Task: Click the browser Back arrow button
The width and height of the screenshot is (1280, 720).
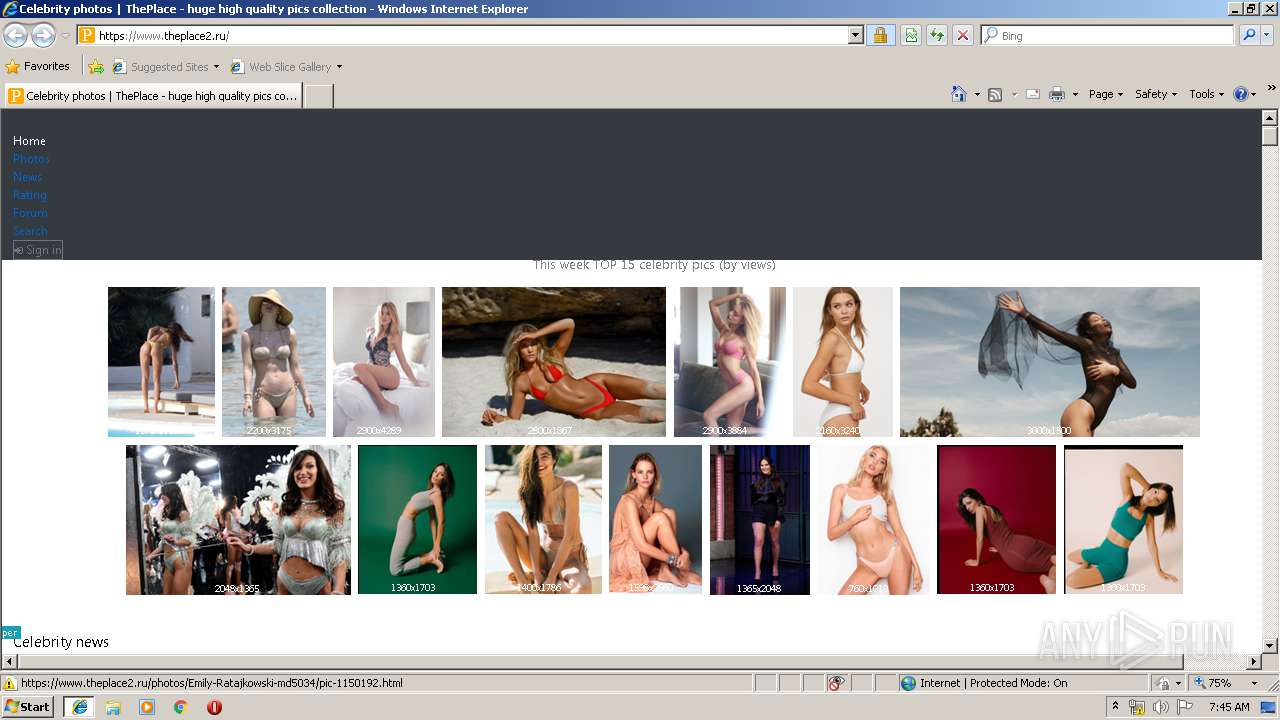Action: click(x=15, y=36)
